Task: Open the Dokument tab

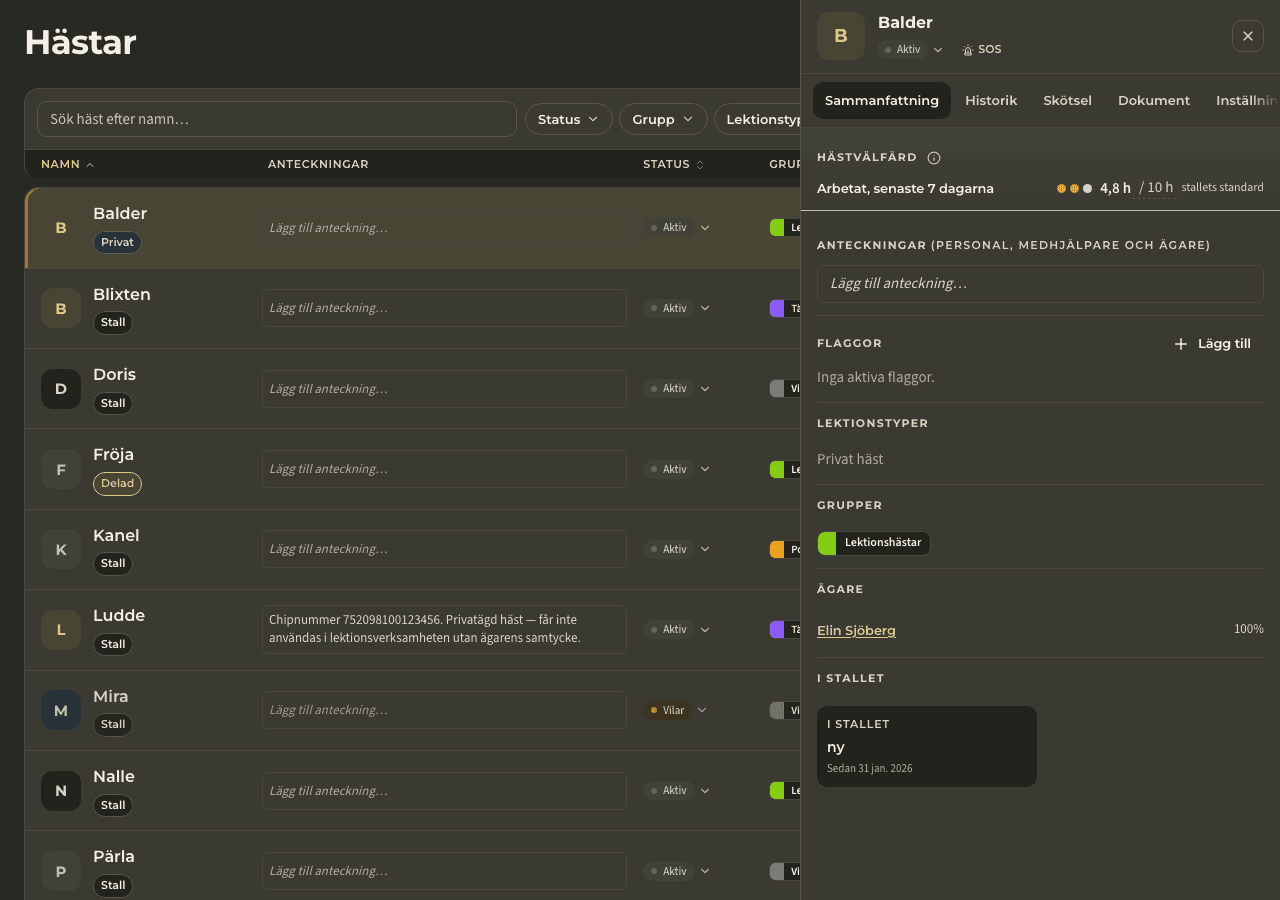Action: coord(1154,100)
